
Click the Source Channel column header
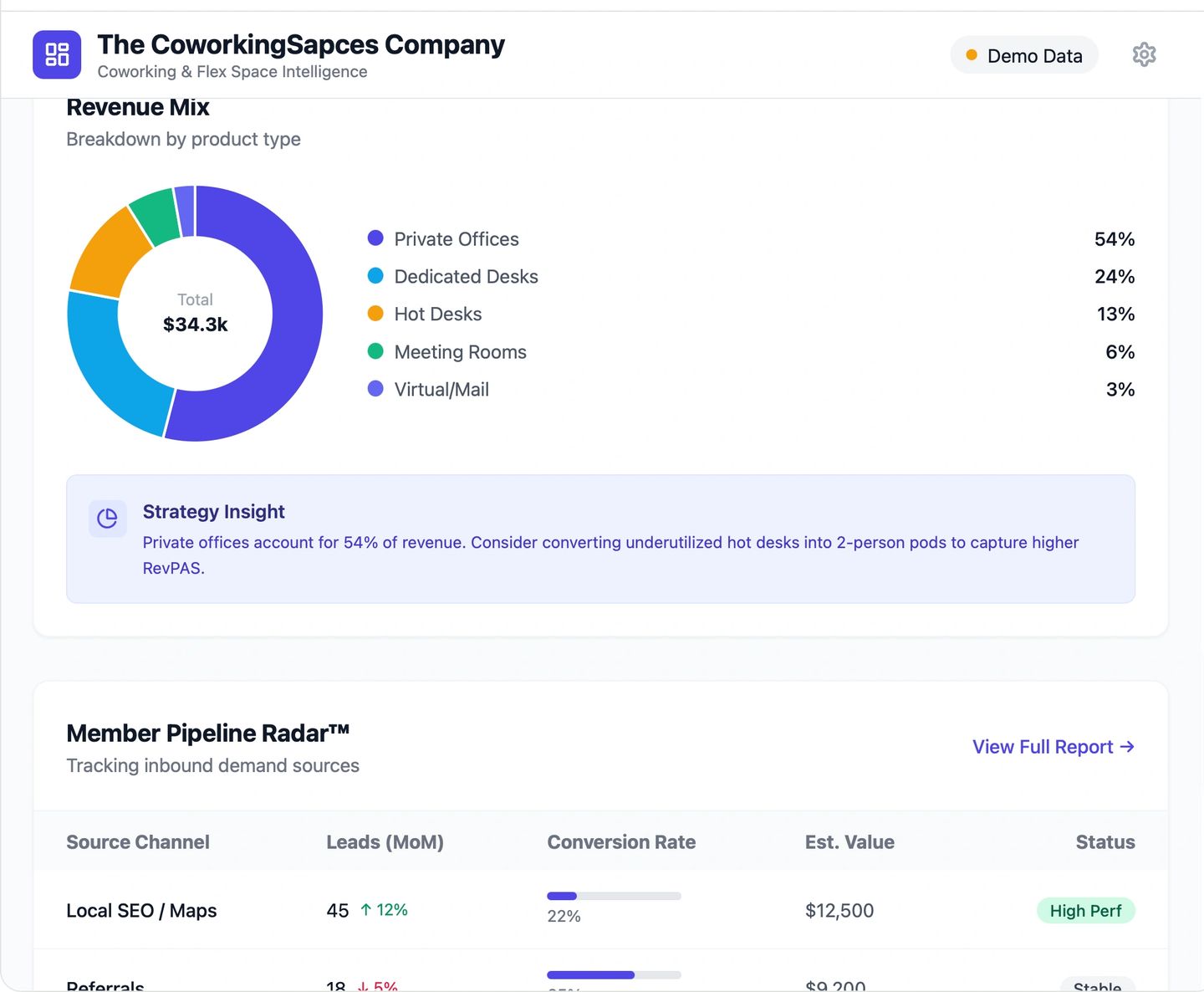pyautogui.click(x=138, y=841)
